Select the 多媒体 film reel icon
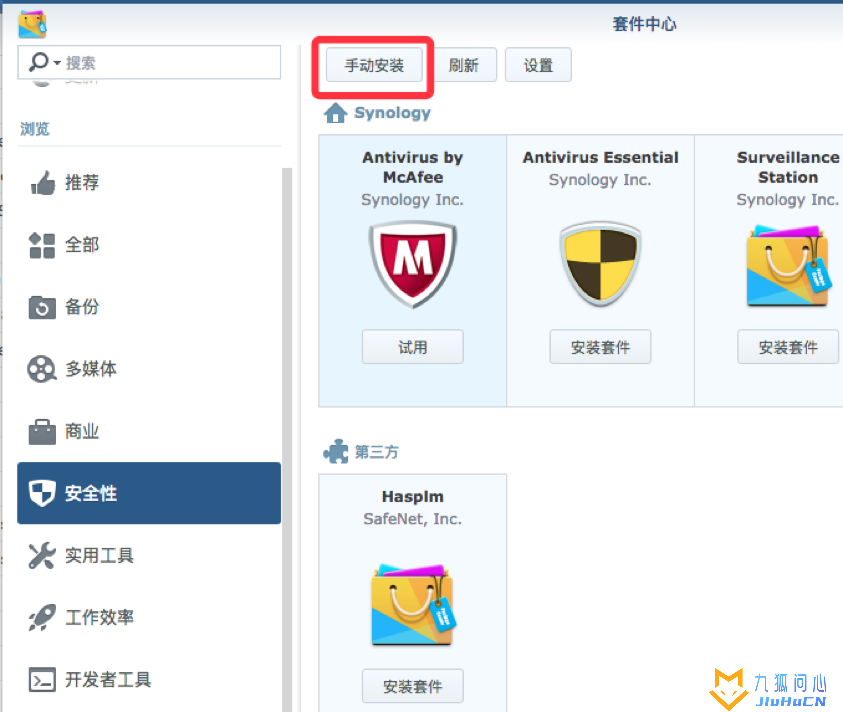Image resolution: width=843 pixels, height=712 pixels. point(42,369)
